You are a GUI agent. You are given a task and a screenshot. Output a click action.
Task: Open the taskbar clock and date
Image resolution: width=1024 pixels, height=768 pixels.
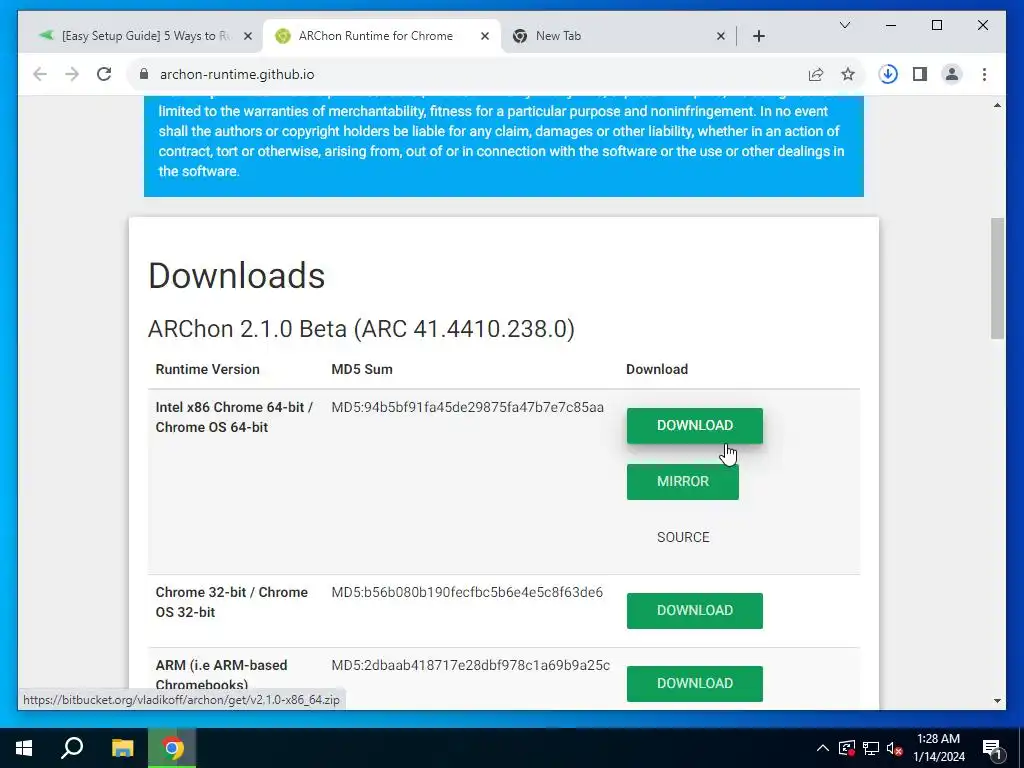[938, 748]
